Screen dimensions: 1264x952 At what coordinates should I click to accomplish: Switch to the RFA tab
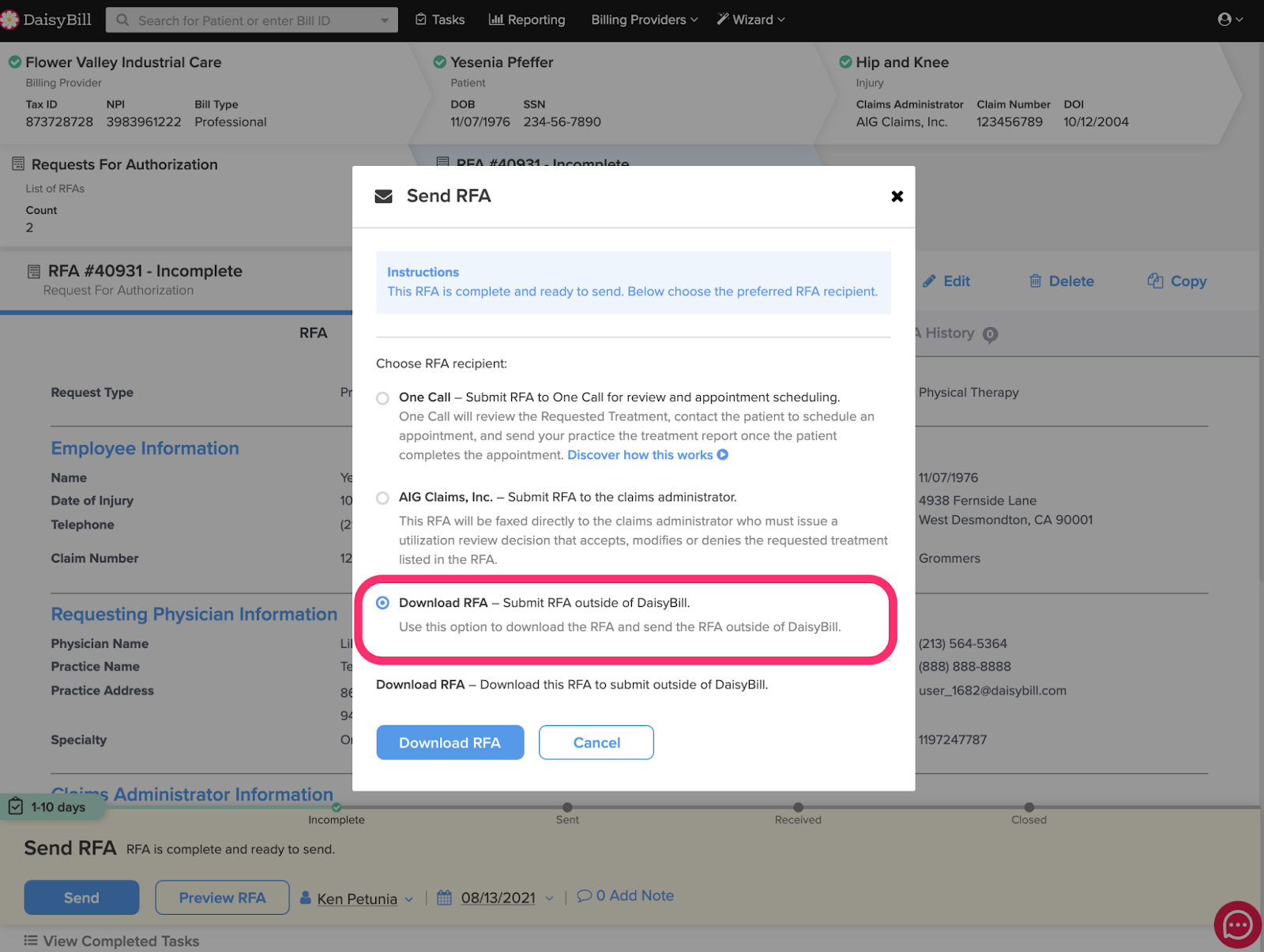(x=313, y=333)
